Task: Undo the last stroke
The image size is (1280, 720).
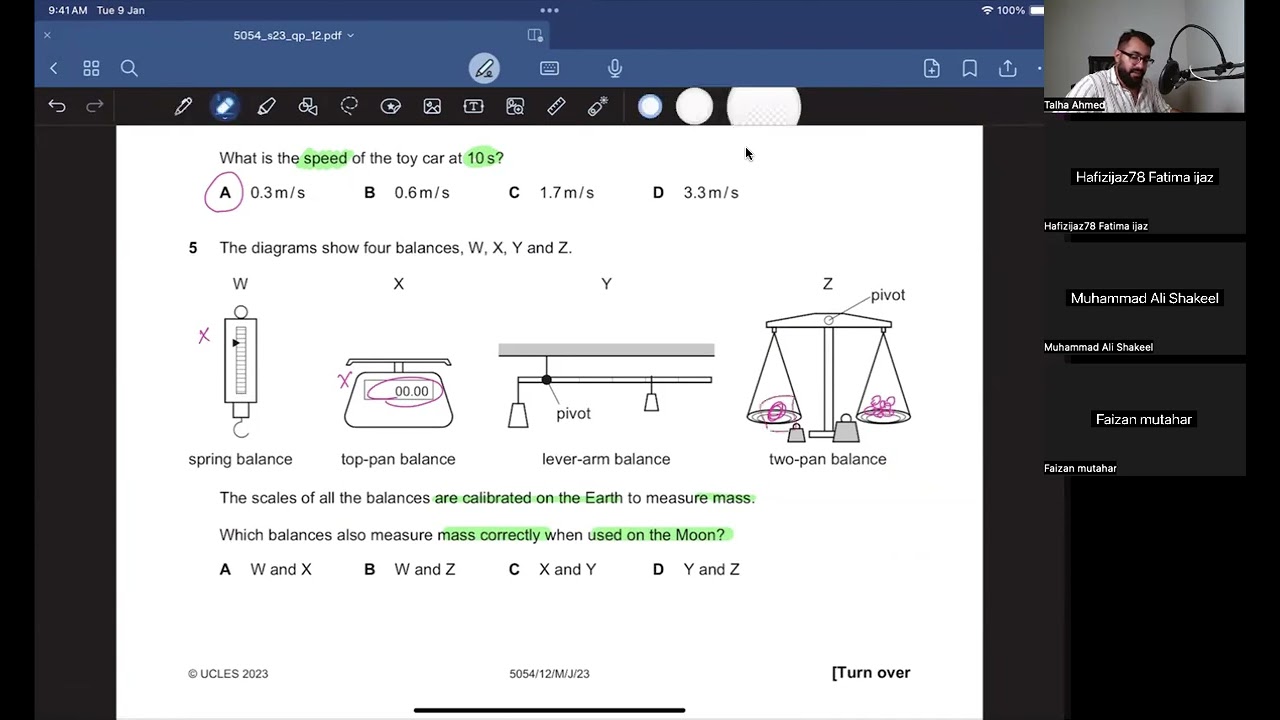Action: (57, 106)
